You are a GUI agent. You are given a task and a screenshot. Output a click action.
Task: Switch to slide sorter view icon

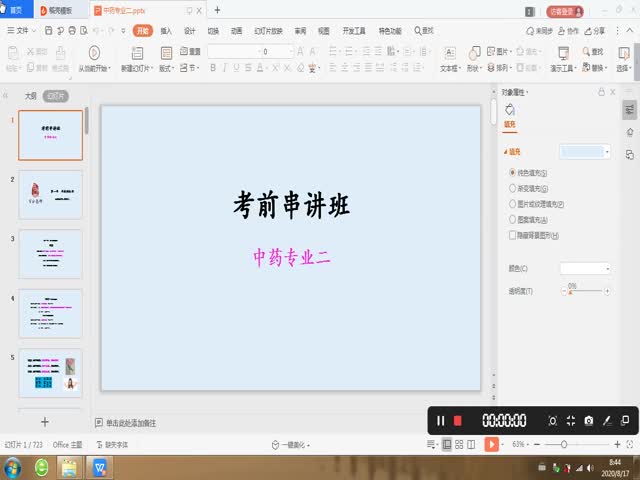click(x=459, y=444)
